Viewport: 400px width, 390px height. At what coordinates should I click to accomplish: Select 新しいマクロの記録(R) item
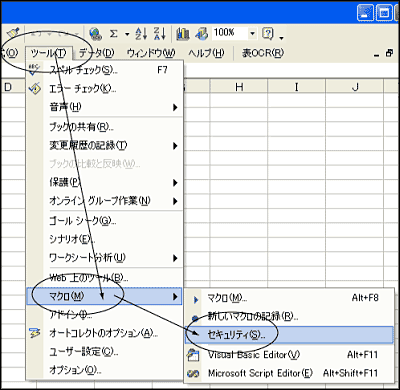click(x=289, y=316)
